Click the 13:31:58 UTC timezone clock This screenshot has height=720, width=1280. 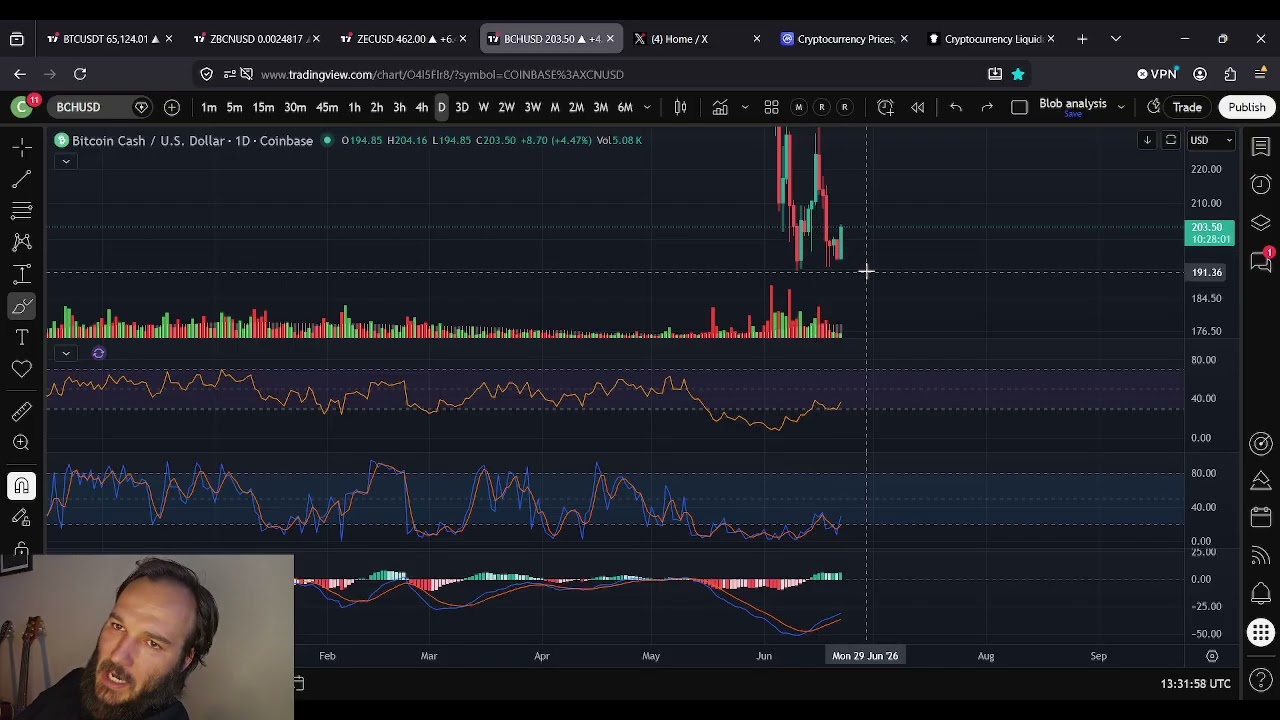point(1195,684)
